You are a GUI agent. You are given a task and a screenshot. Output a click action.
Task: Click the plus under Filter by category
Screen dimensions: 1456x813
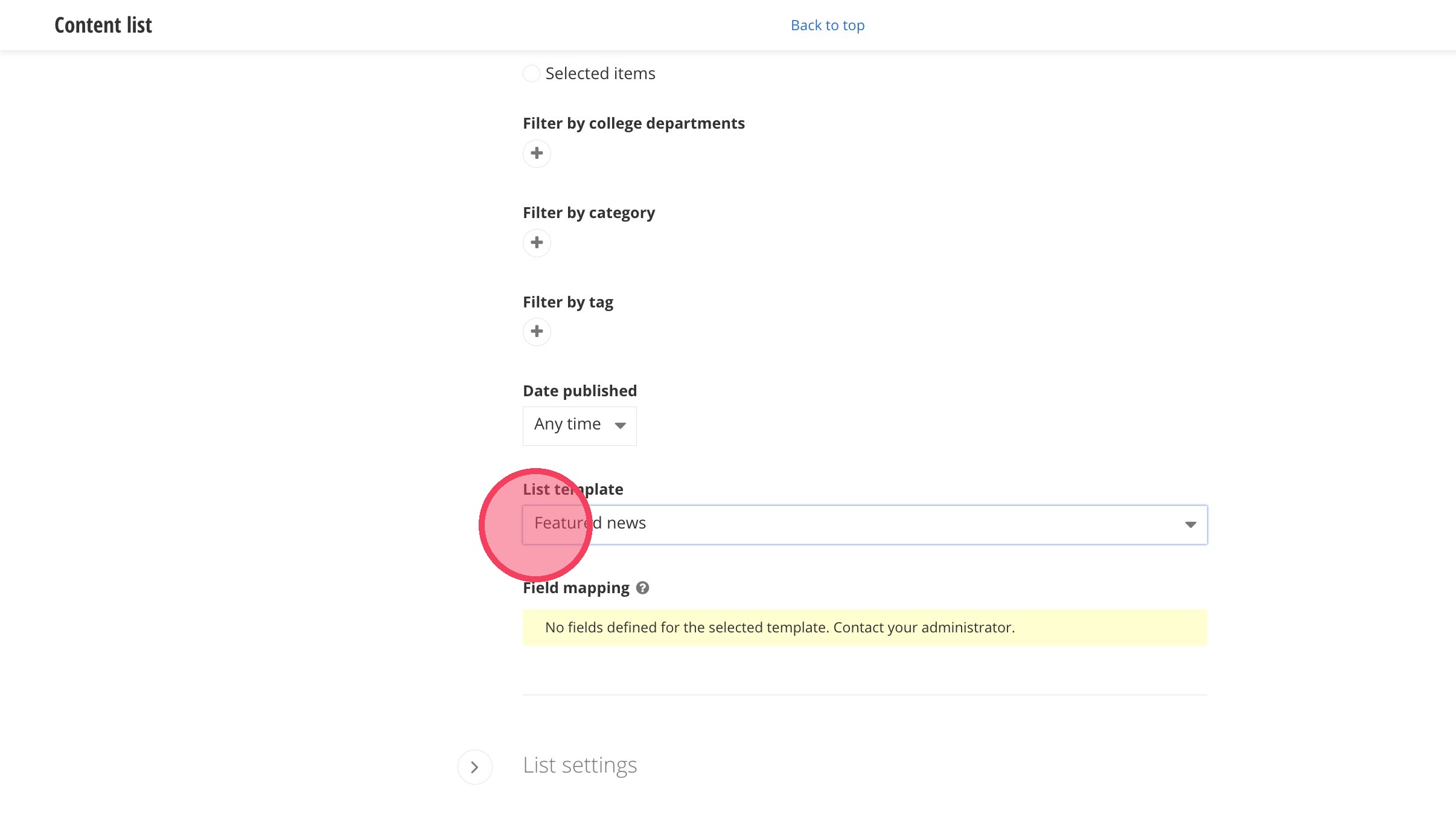[537, 243]
